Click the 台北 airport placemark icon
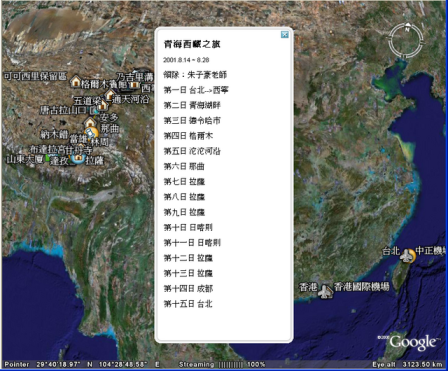Screen dimensions: 448x371 click(407, 256)
